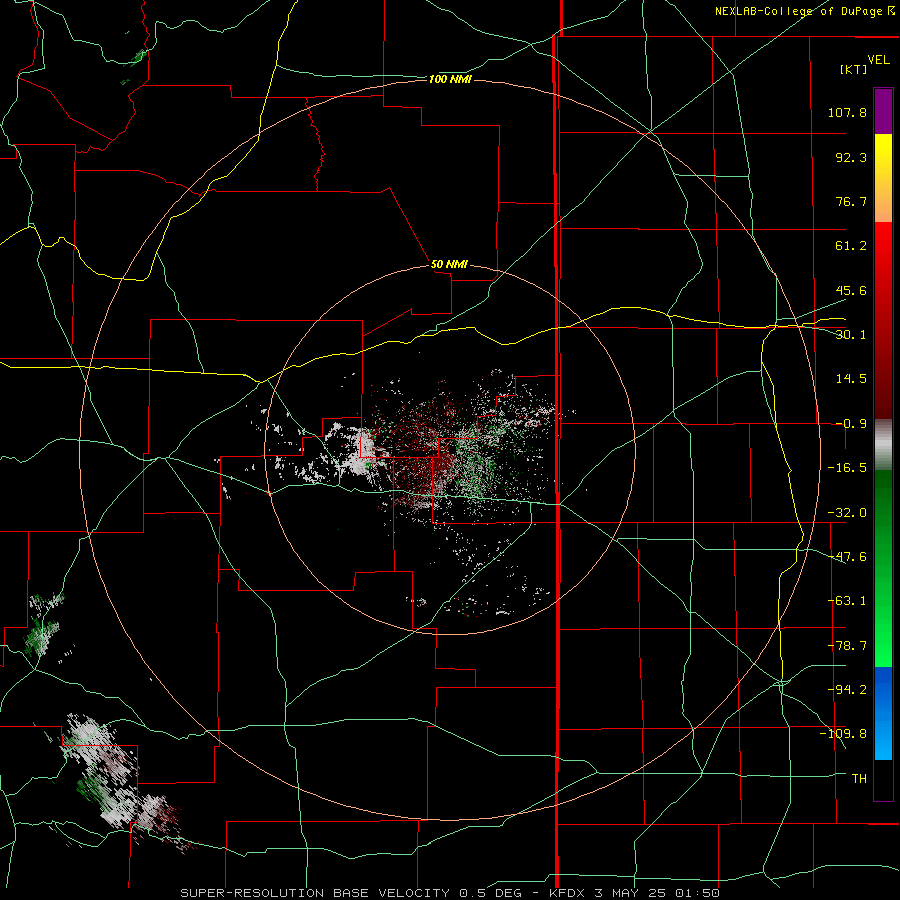This screenshot has width=900, height=900.
Task: Select the -47.6 legend value
Action: click(847, 557)
